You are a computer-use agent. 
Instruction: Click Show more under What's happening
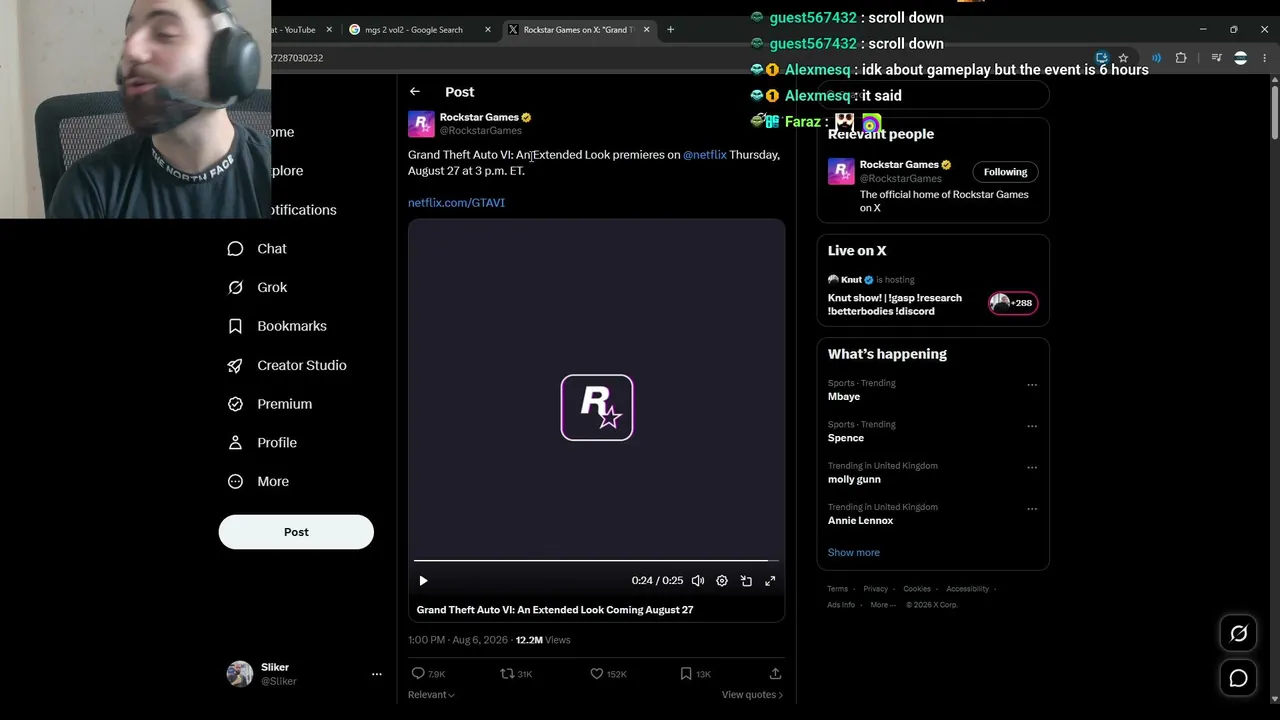tap(854, 553)
